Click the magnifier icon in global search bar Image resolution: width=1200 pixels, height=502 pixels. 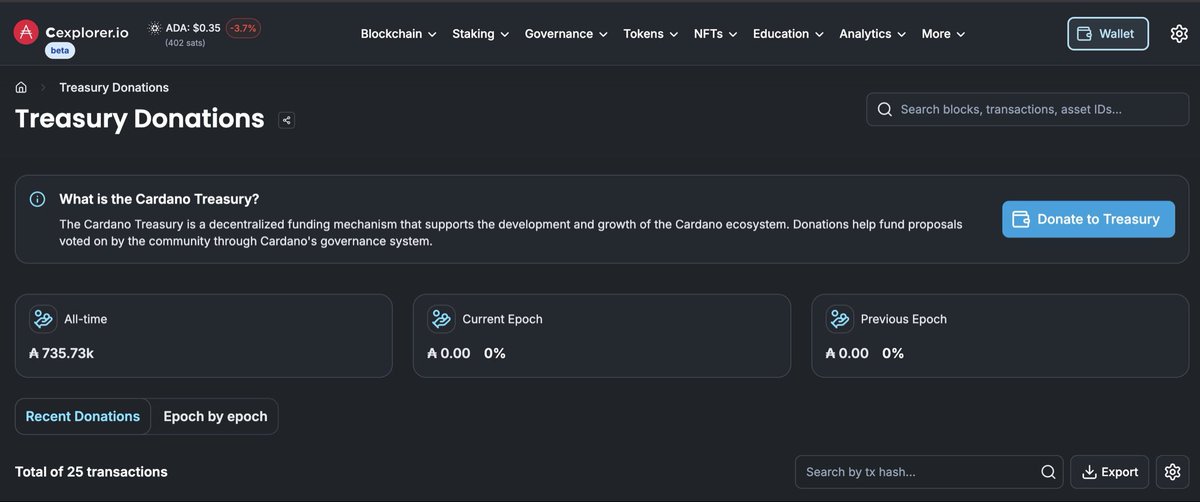[884, 109]
